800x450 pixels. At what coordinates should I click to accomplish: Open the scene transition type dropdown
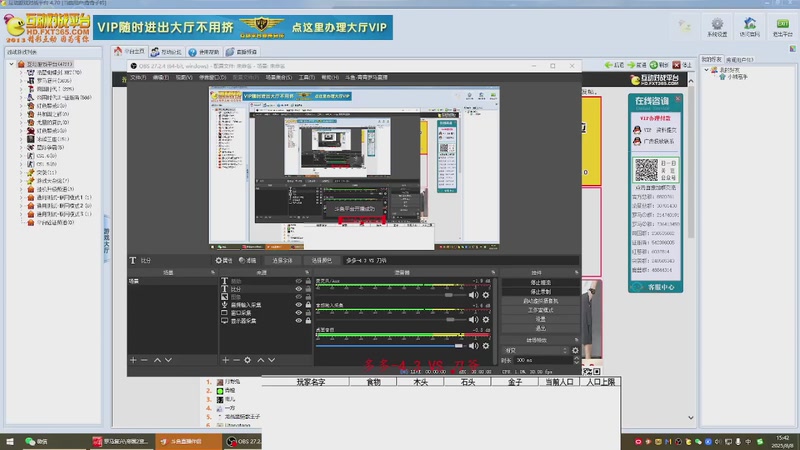coord(535,351)
